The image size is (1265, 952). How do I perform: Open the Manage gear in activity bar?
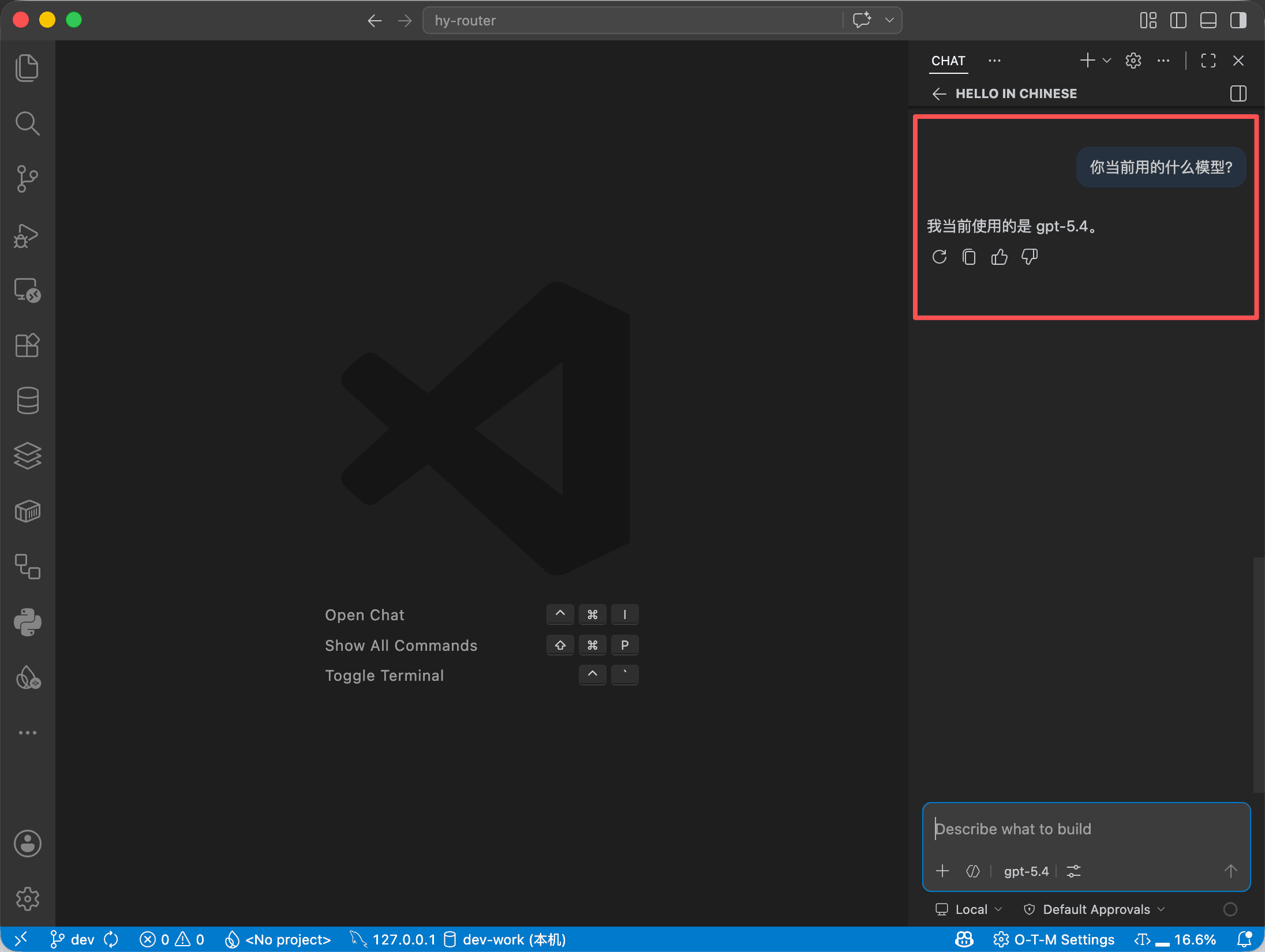(x=27, y=899)
